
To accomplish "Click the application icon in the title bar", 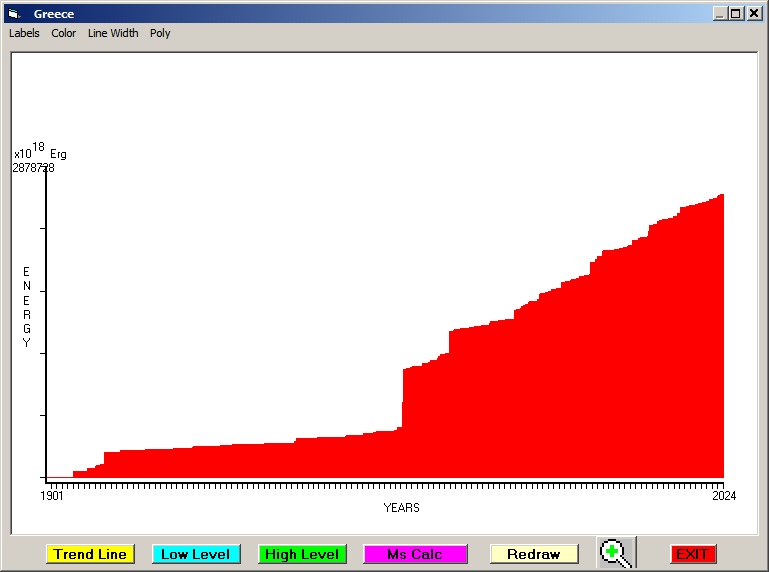I will click(x=14, y=14).
